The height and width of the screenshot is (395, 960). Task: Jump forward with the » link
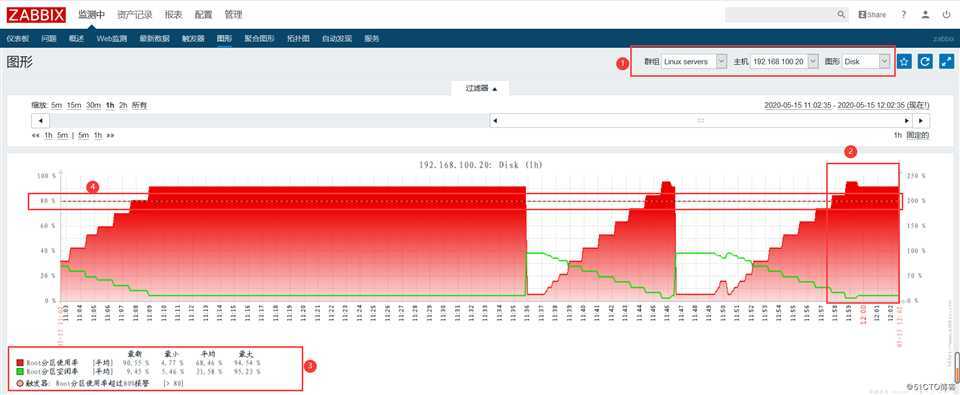pos(110,135)
